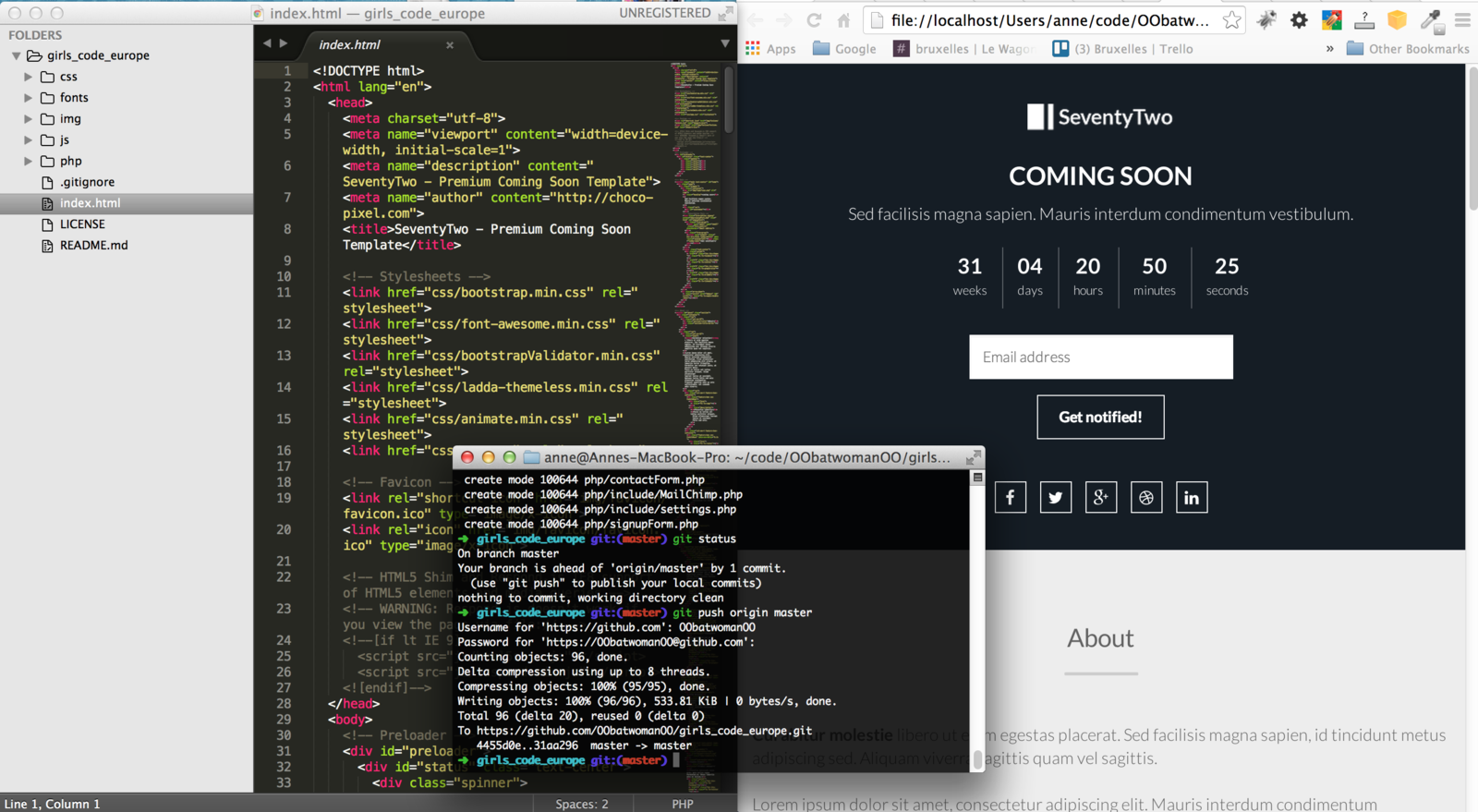Show hidden bookmarks with double chevron
The height and width of the screenshot is (812, 1478).
(x=1329, y=49)
